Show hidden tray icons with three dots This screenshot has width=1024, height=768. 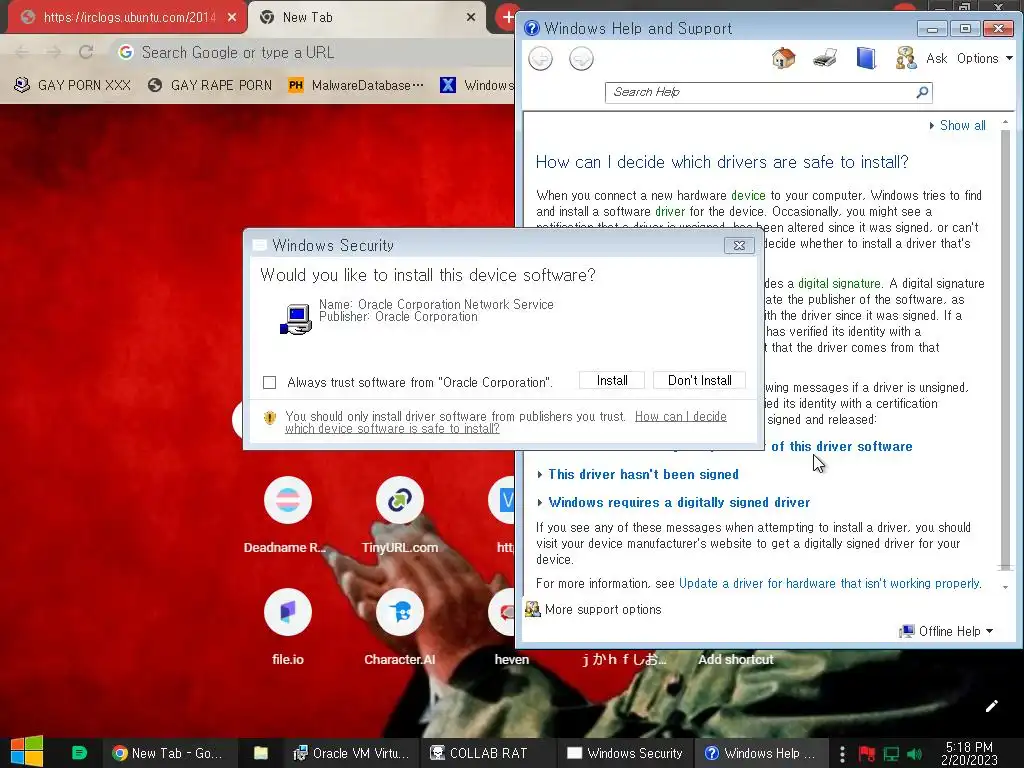click(x=842, y=754)
